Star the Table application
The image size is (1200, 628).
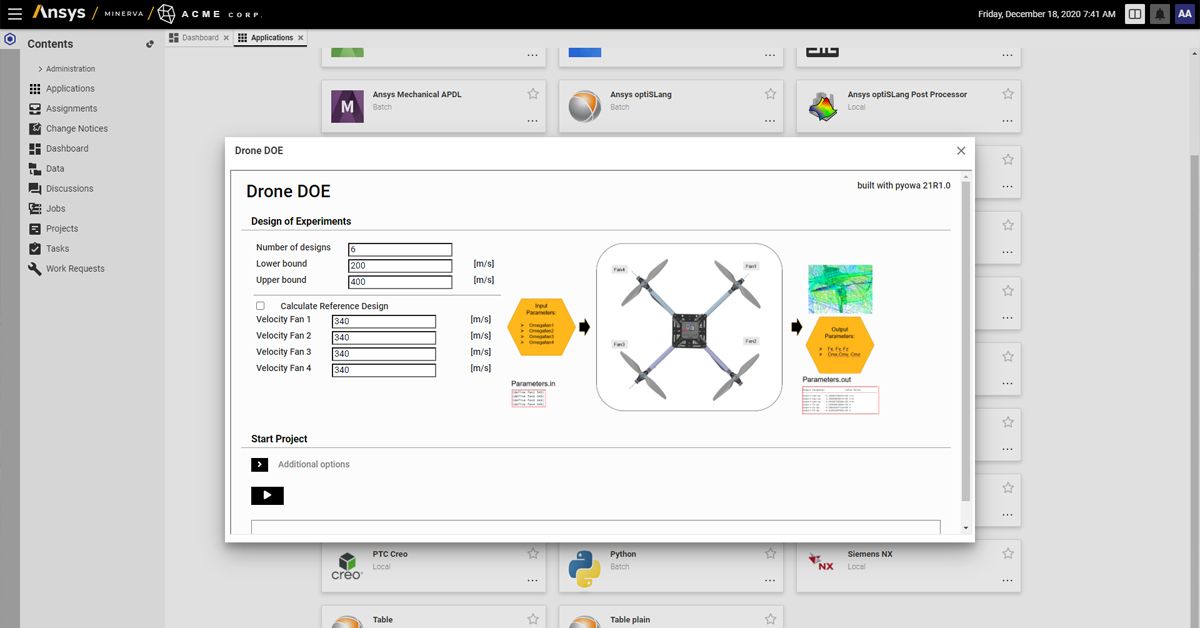533,619
